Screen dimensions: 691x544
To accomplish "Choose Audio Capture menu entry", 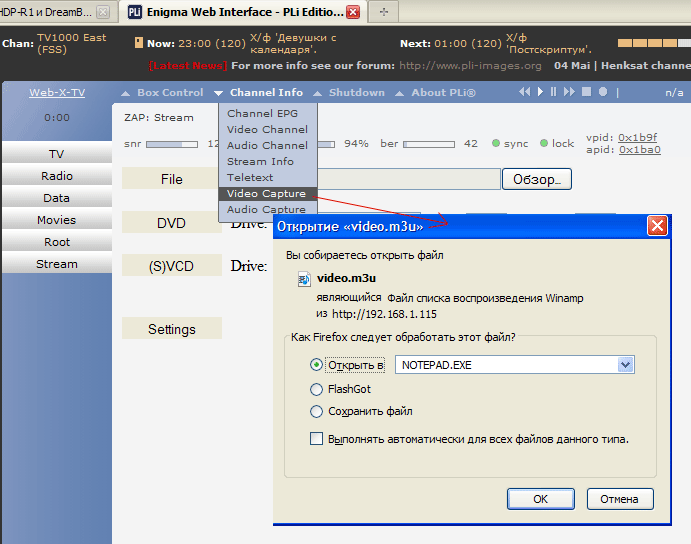I will [x=267, y=209].
